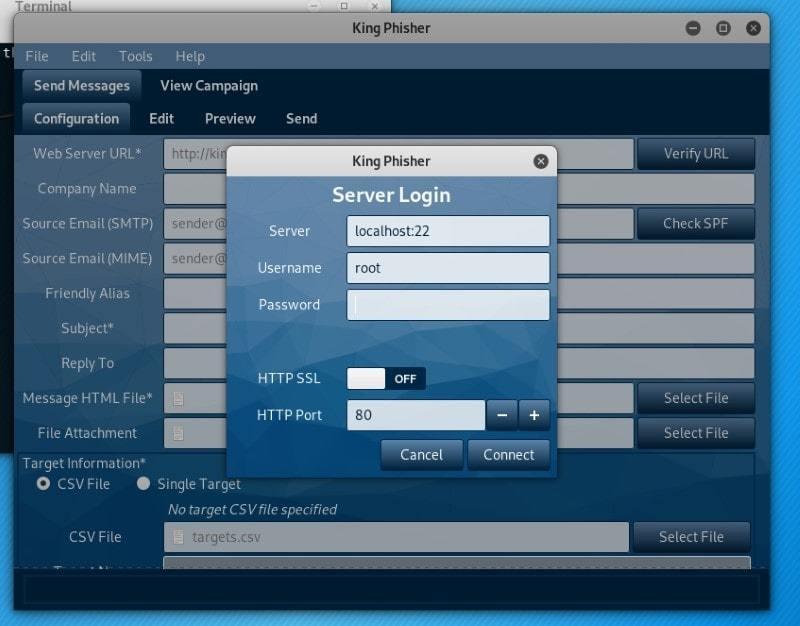Screen dimensions: 800x626
Task: Open the Message HTML File document icon
Action: tap(178, 398)
